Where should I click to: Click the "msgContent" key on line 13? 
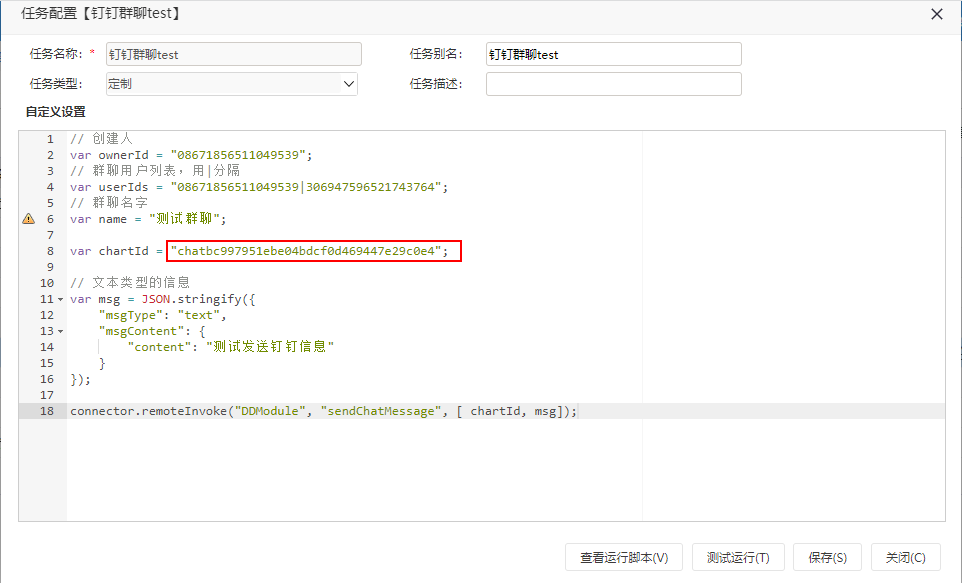(x=142, y=331)
